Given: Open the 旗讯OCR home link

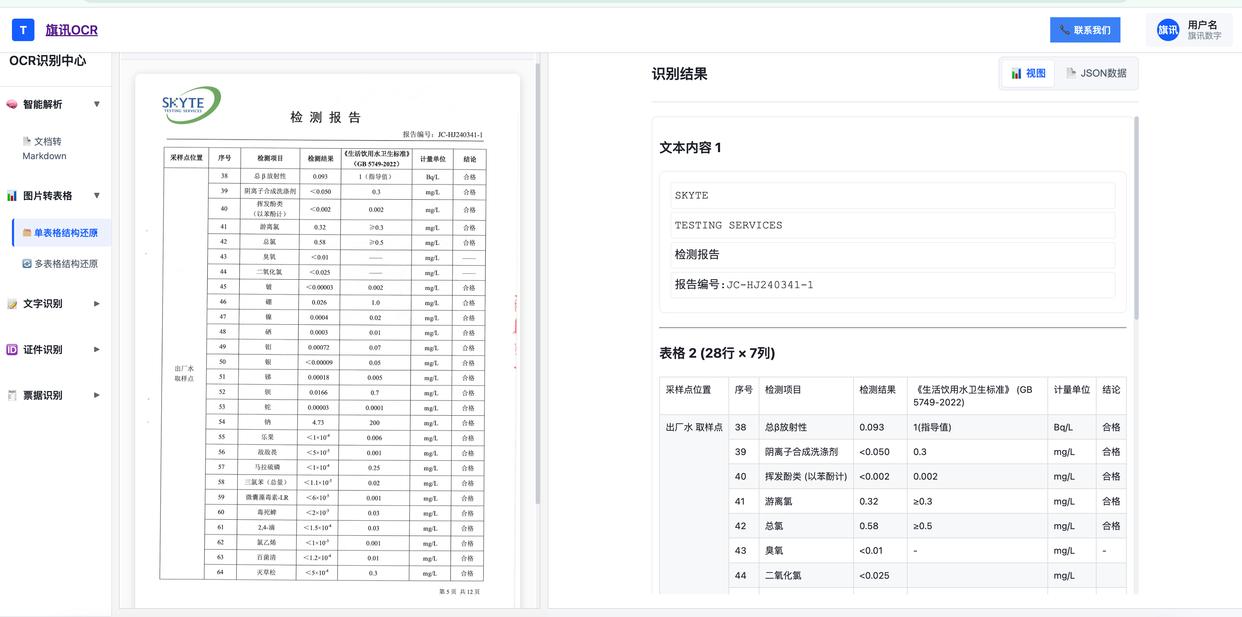Looking at the screenshot, I should pyautogui.click(x=71, y=30).
